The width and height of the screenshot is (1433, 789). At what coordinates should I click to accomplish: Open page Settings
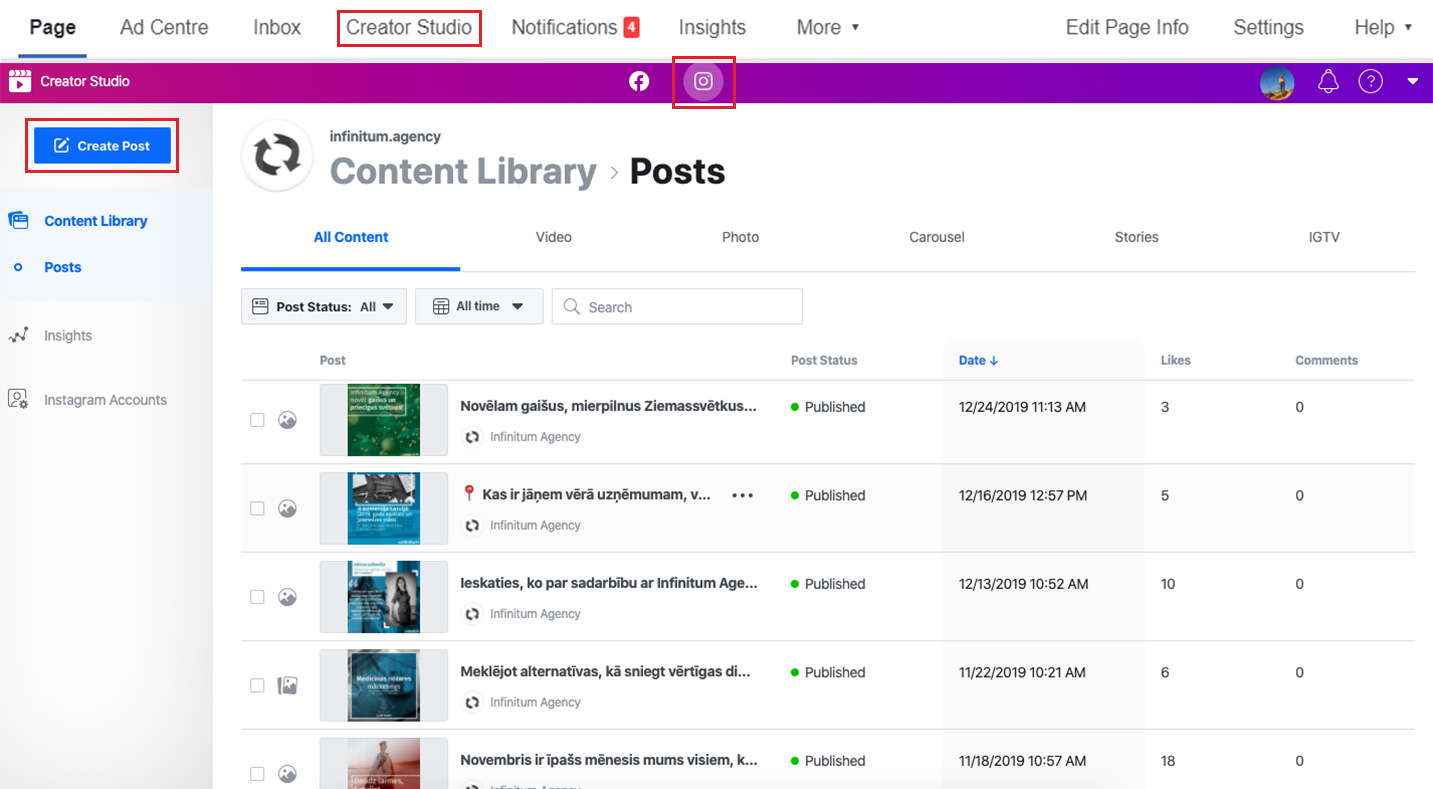[1268, 28]
